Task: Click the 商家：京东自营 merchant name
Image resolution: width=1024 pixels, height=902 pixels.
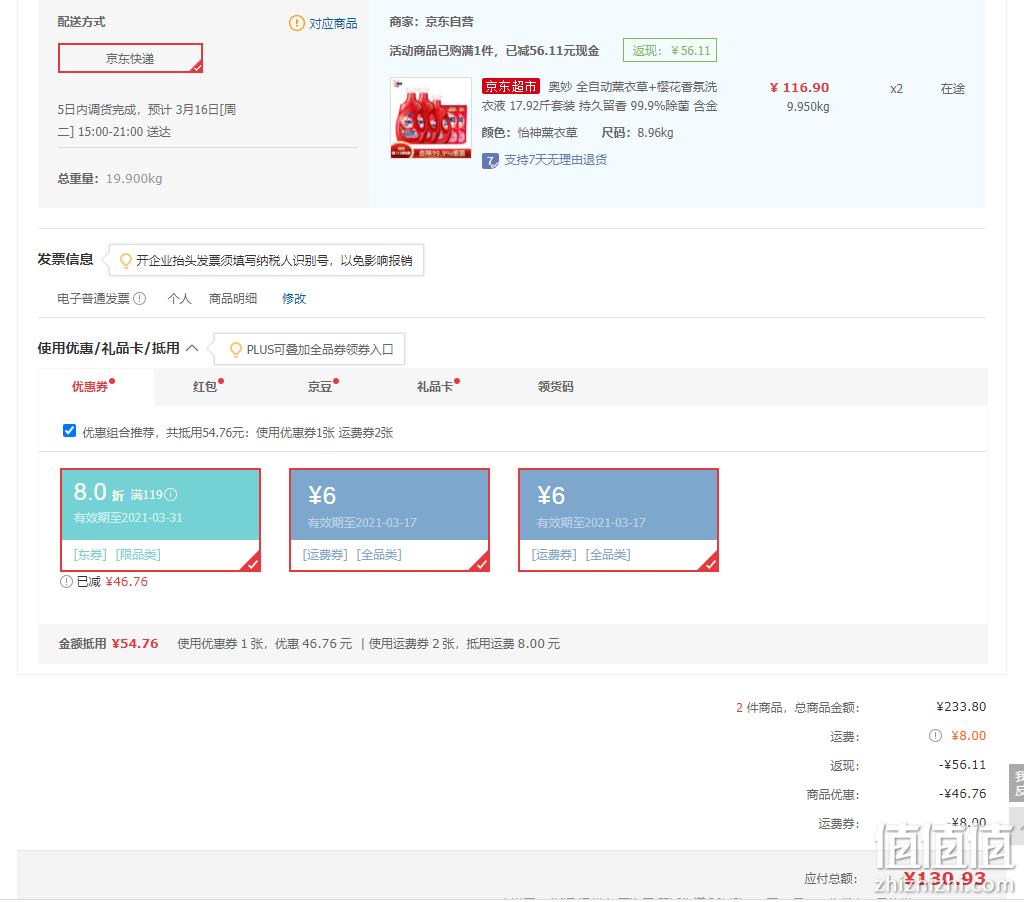Action: pos(431,22)
